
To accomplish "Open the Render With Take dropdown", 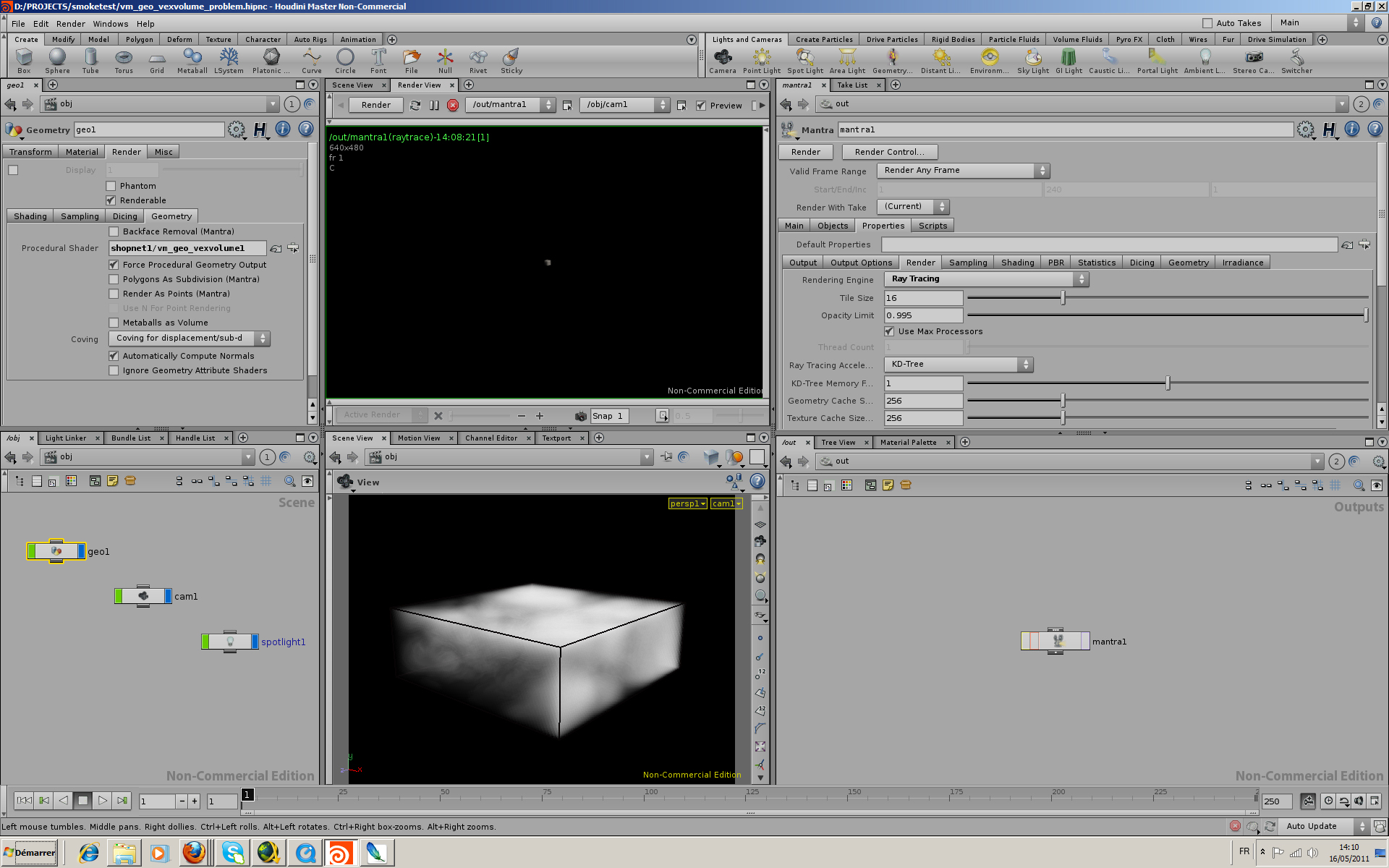I will [x=913, y=207].
